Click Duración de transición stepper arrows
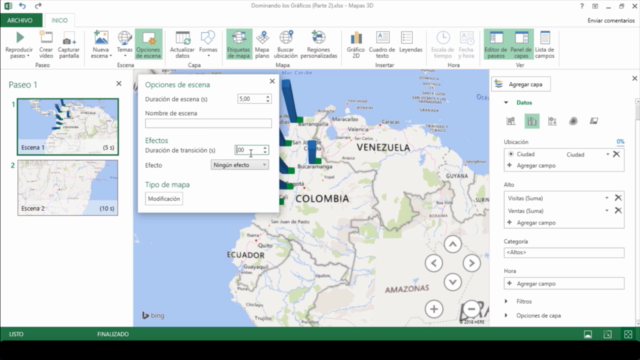 pos(265,150)
